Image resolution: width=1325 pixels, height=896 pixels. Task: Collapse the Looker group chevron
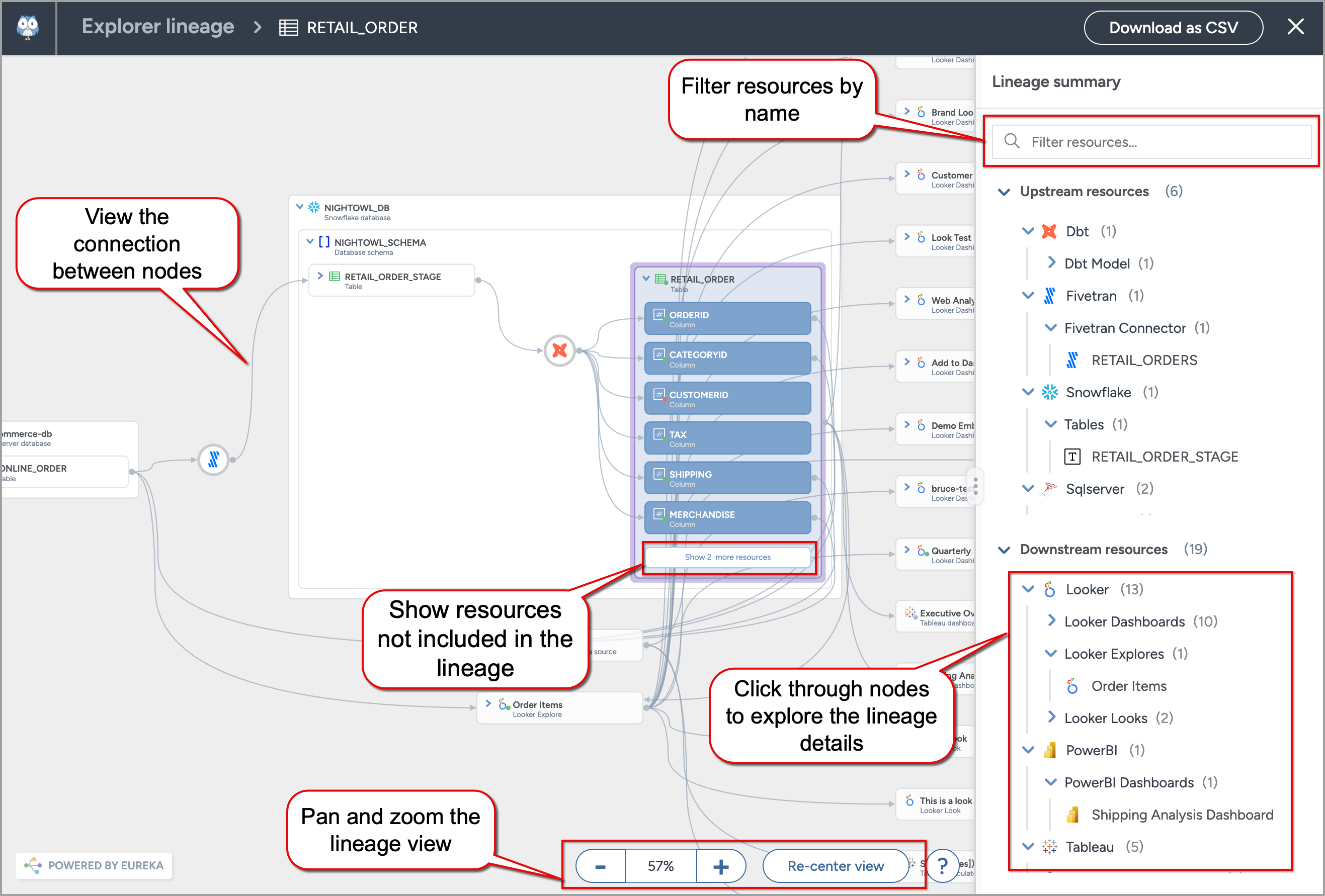point(1027,589)
